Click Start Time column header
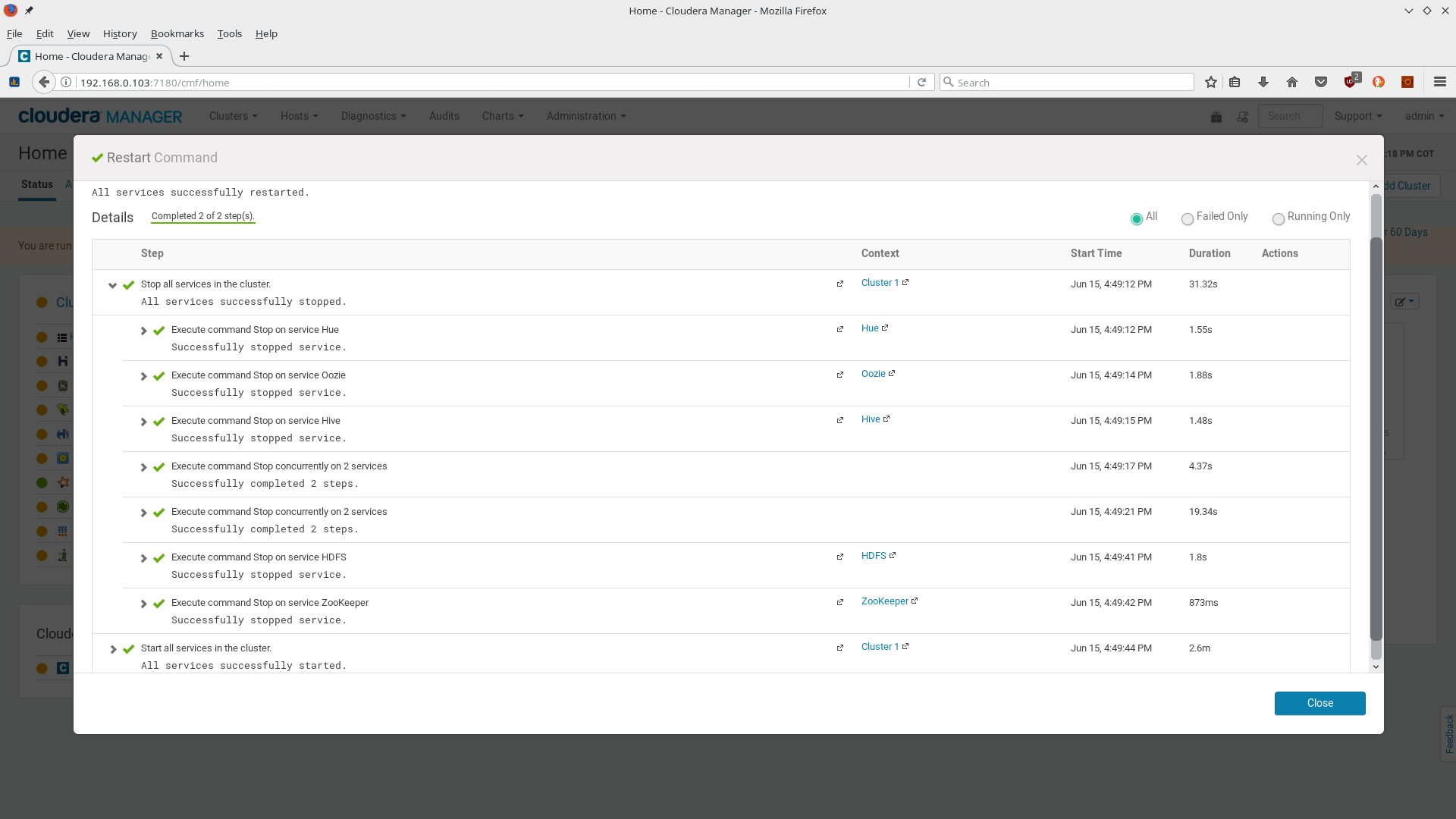1456x819 pixels. (x=1096, y=253)
